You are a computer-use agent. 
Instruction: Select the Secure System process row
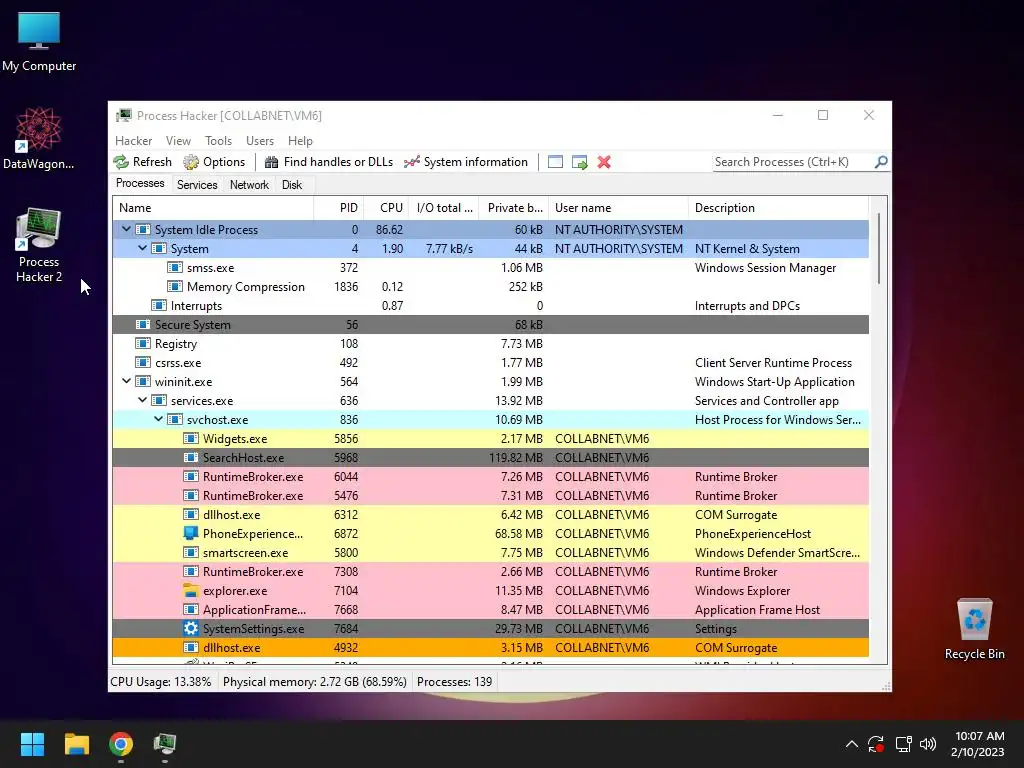[490, 325]
